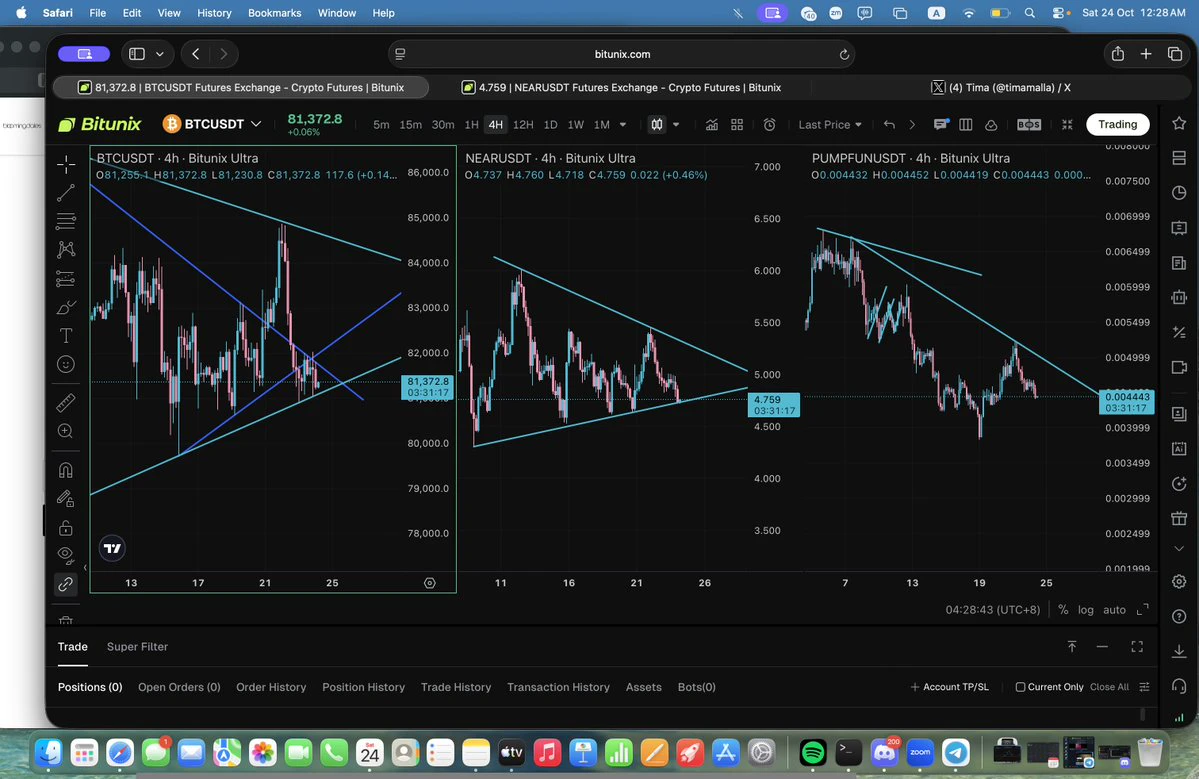Select the crosshair cursor tool
The width and height of the screenshot is (1199, 779).
(x=66, y=164)
